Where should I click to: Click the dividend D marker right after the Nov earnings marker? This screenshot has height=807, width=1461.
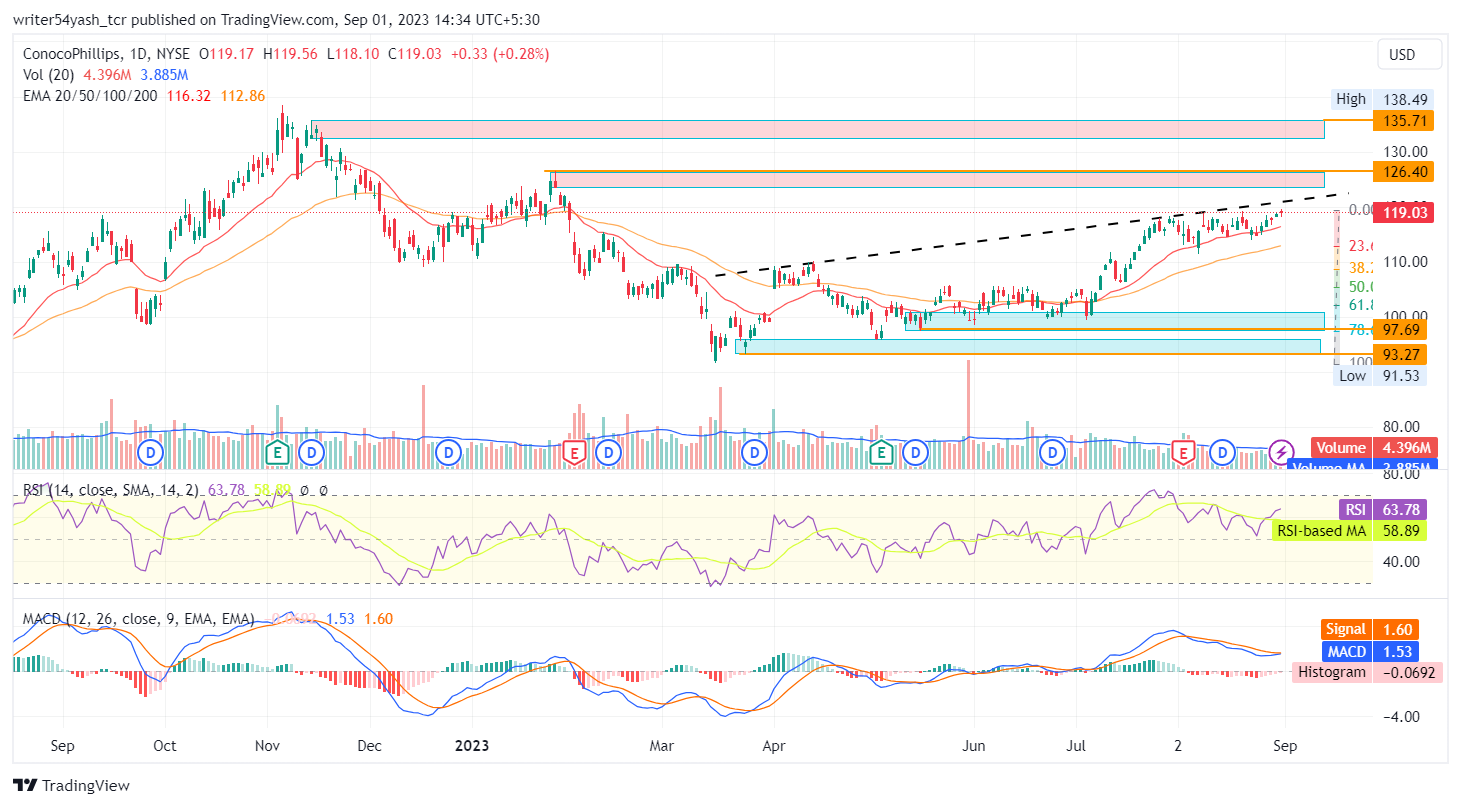(312, 453)
